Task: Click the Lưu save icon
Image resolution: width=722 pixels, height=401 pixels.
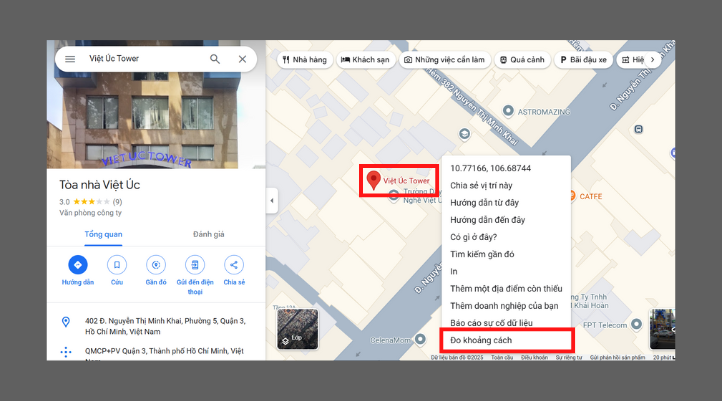Action: [117, 265]
